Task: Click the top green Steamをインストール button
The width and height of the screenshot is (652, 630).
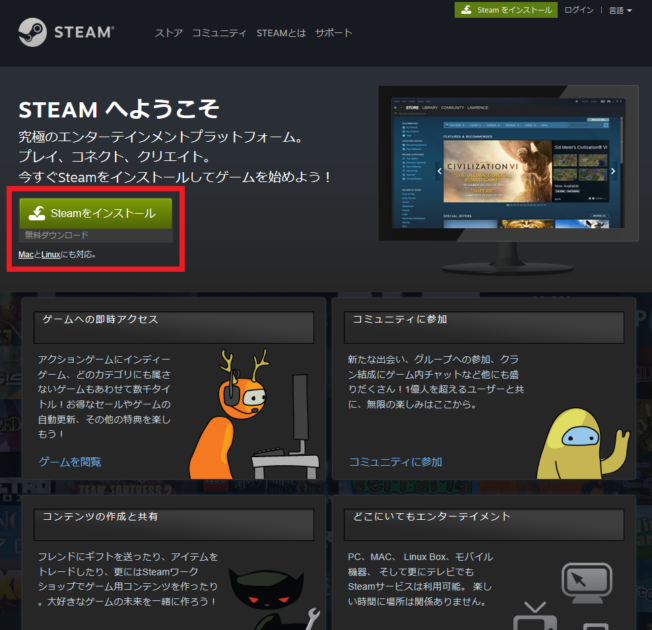Action: pos(506,10)
